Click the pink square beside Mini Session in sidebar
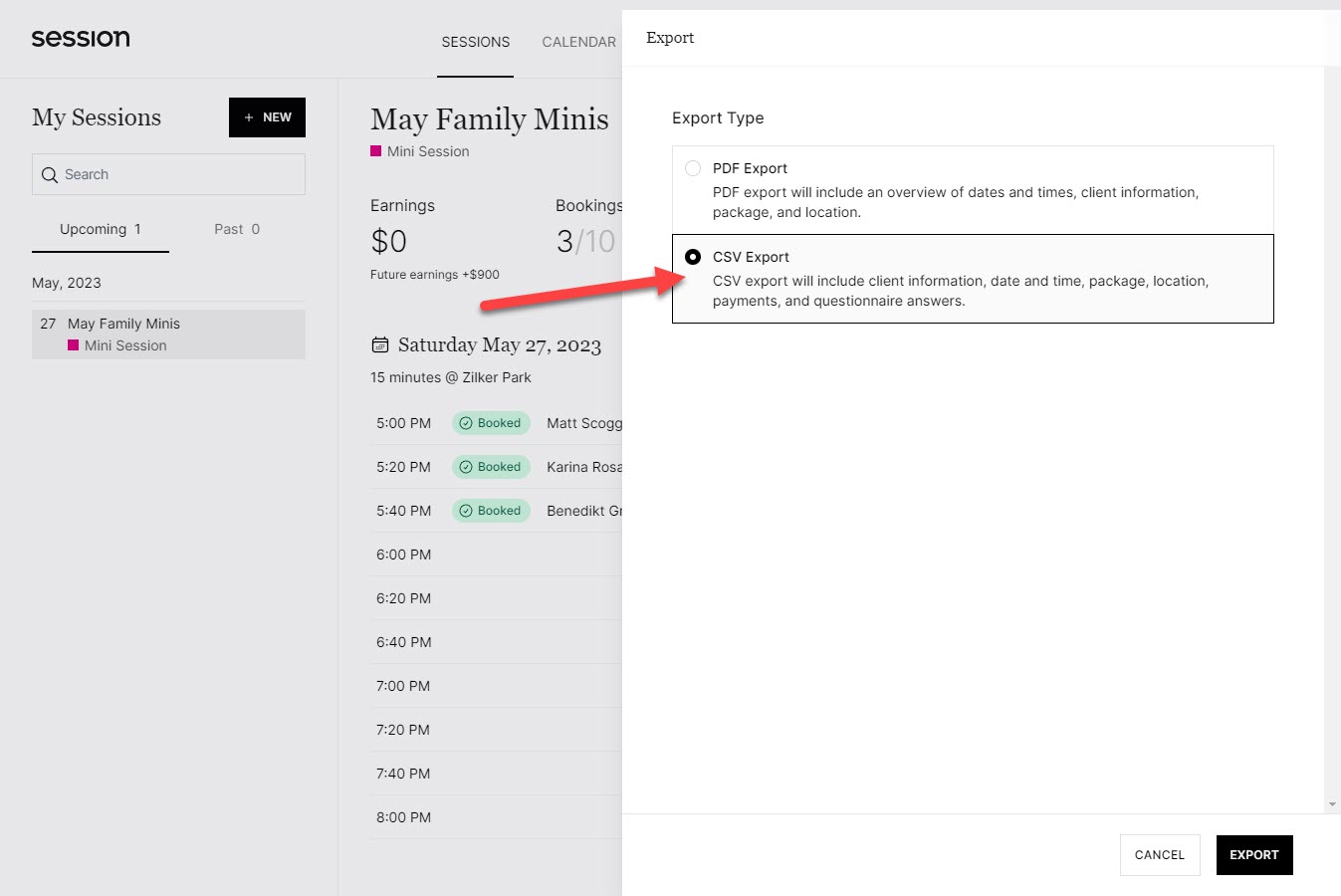 coord(73,345)
